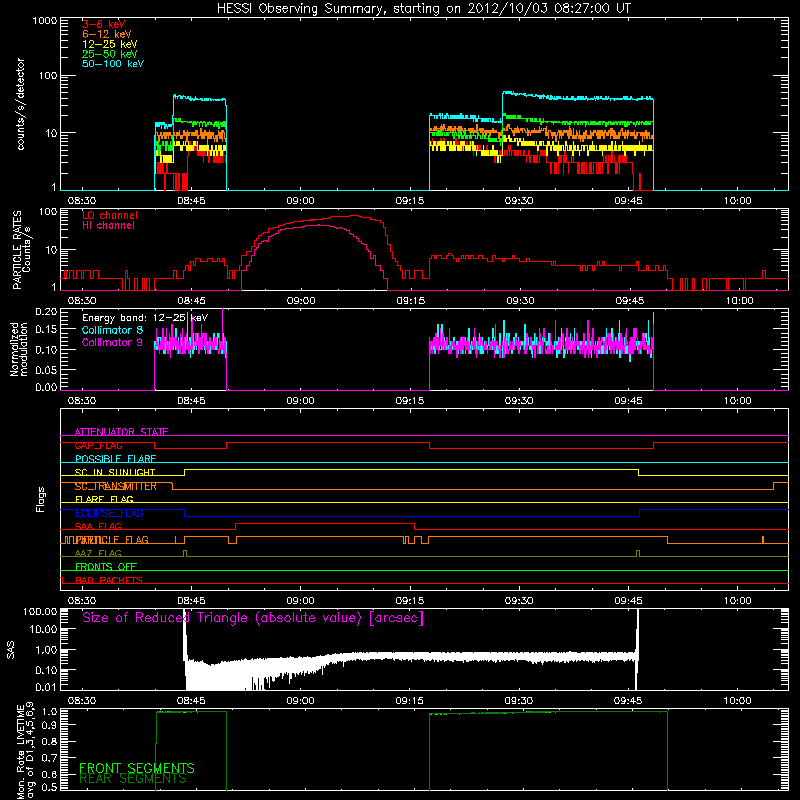This screenshot has width=800, height=800.
Task: Click the yellow 12-25 keV legend entry
Action: pos(110,44)
